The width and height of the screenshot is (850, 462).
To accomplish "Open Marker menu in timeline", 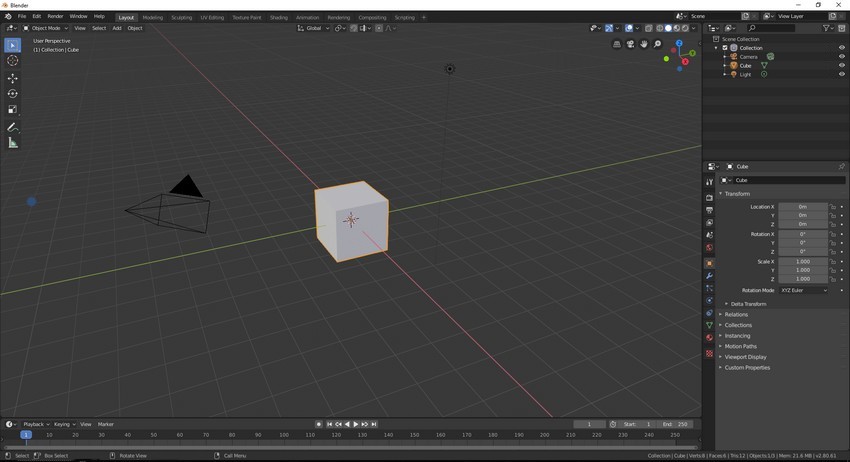I will 106,424.
